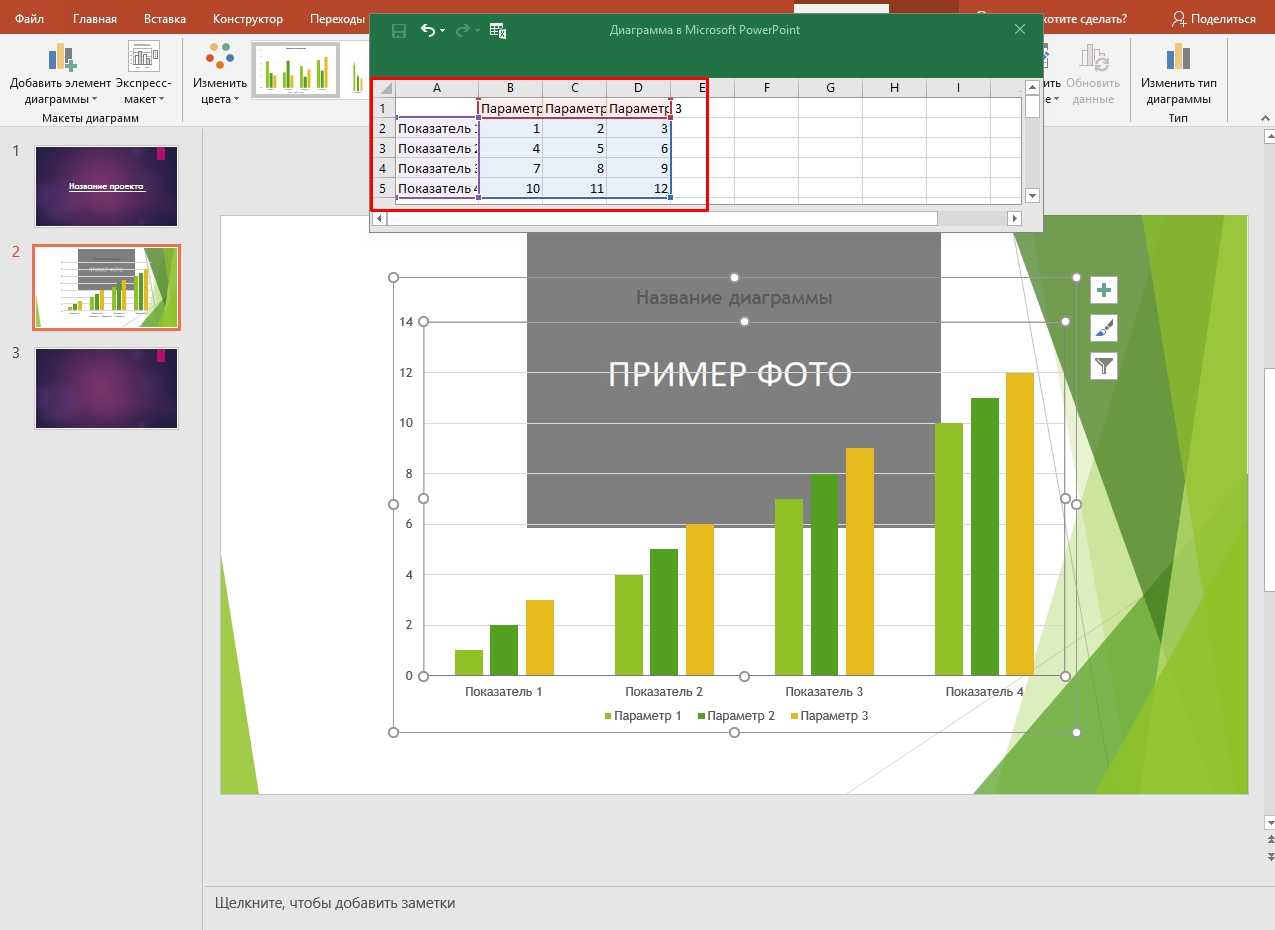1275x930 pixels.
Task: Select slide 1 thumbnail in the panel
Action: pyautogui.click(x=106, y=186)
